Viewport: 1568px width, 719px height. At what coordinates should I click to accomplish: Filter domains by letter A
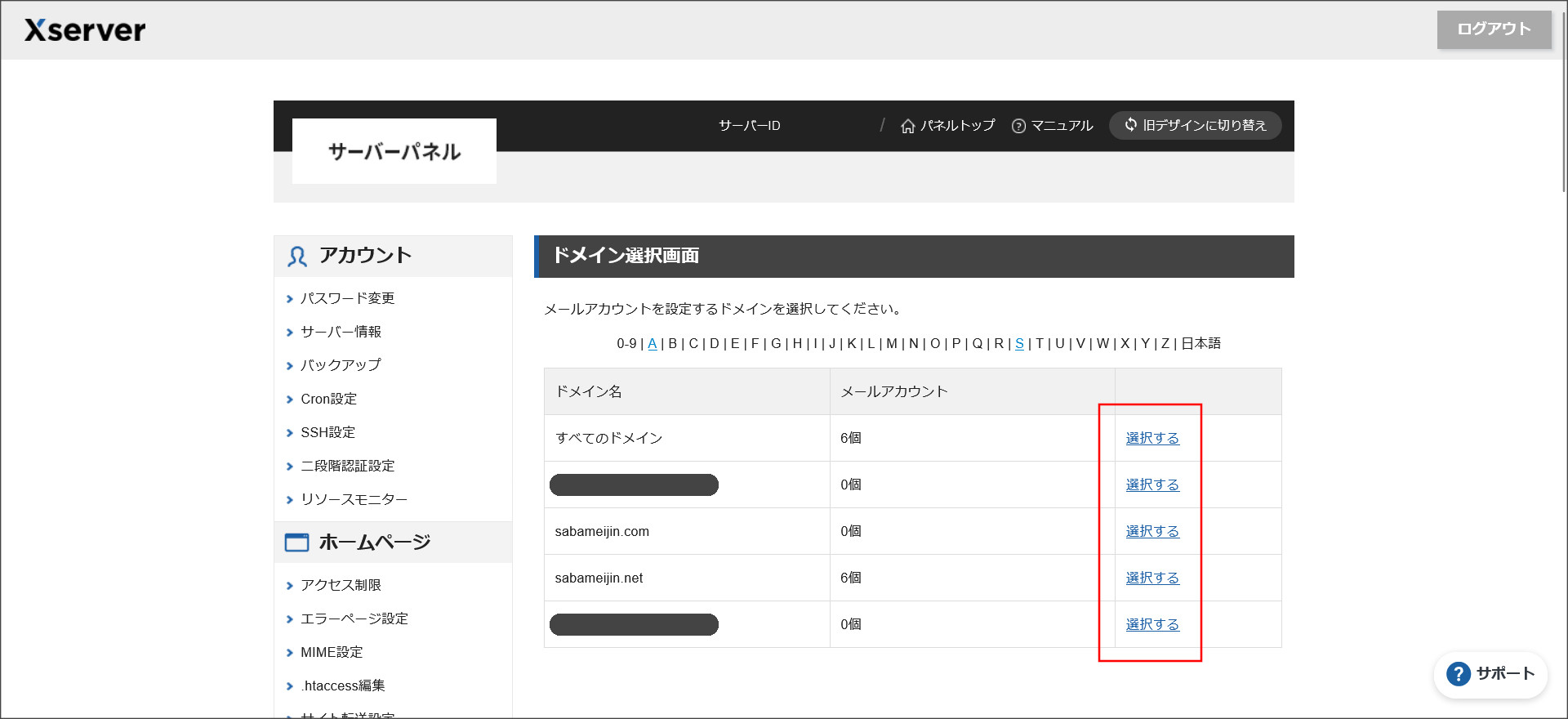(x=652, y=344)
